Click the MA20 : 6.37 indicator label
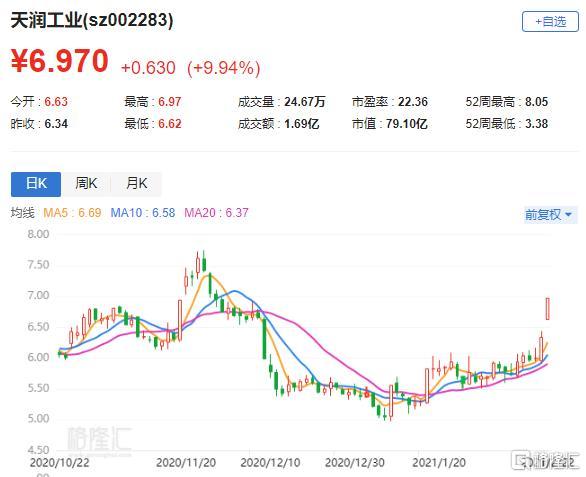Viewport: 586px width, 477px height. tap(216, 213)
